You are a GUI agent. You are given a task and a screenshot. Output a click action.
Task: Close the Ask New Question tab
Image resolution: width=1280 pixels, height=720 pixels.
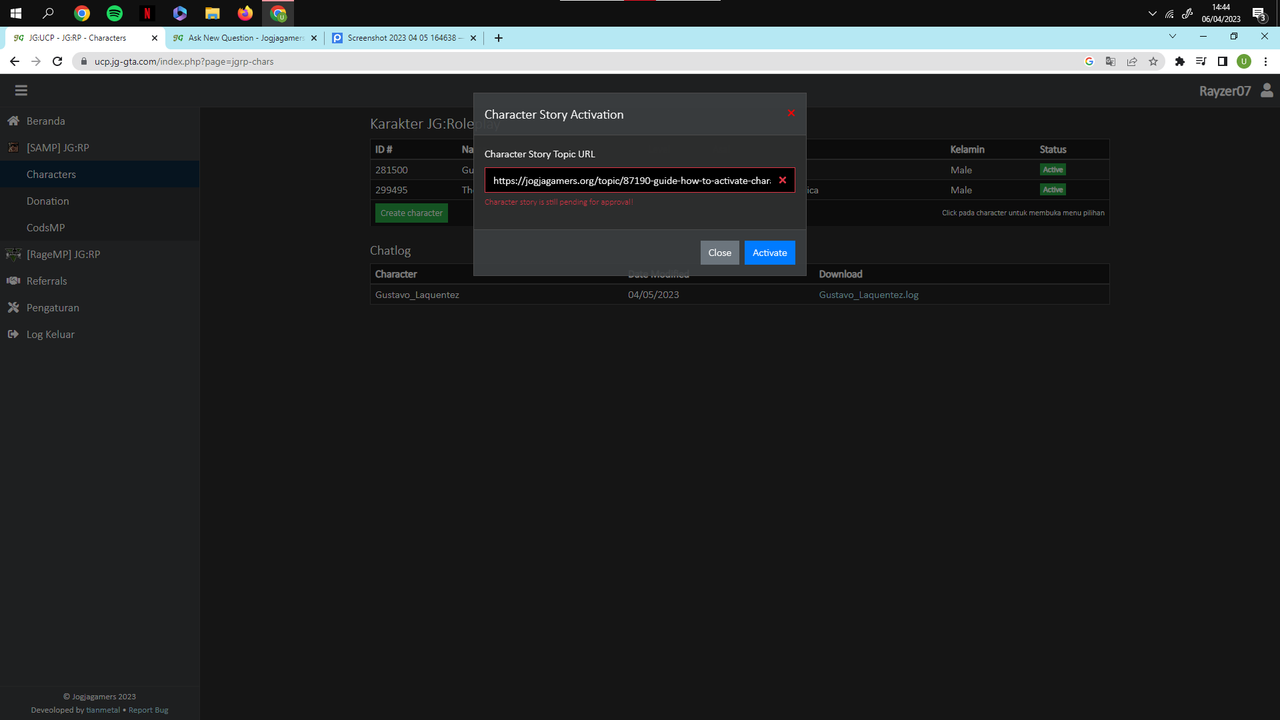pos(314,38)
